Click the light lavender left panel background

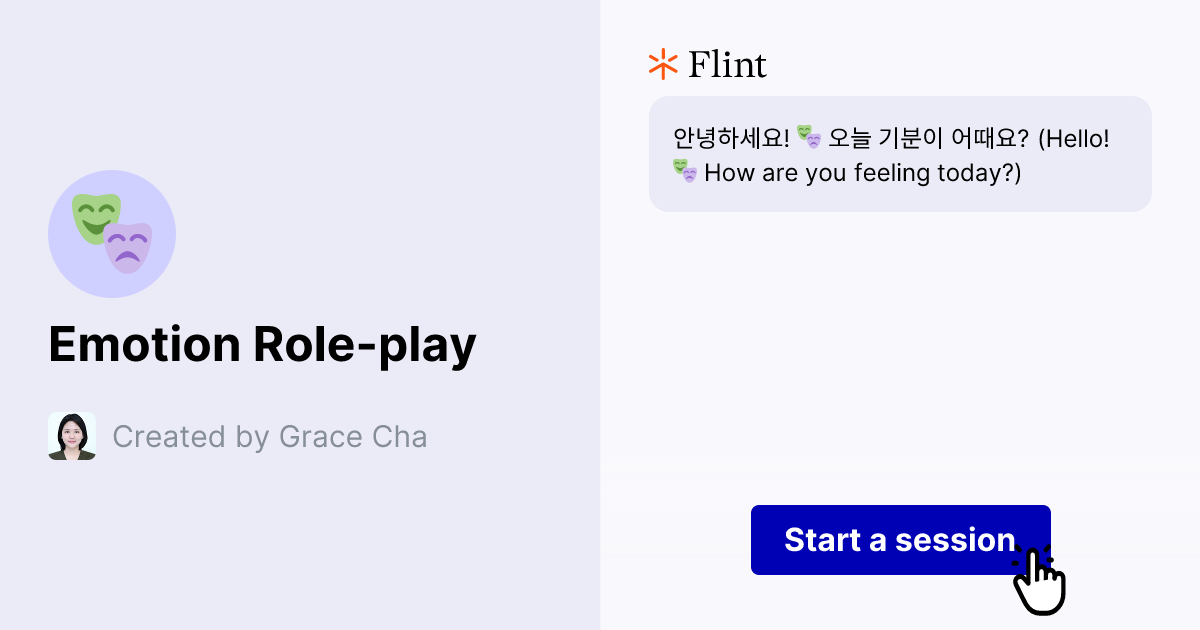tap(300, 550)
